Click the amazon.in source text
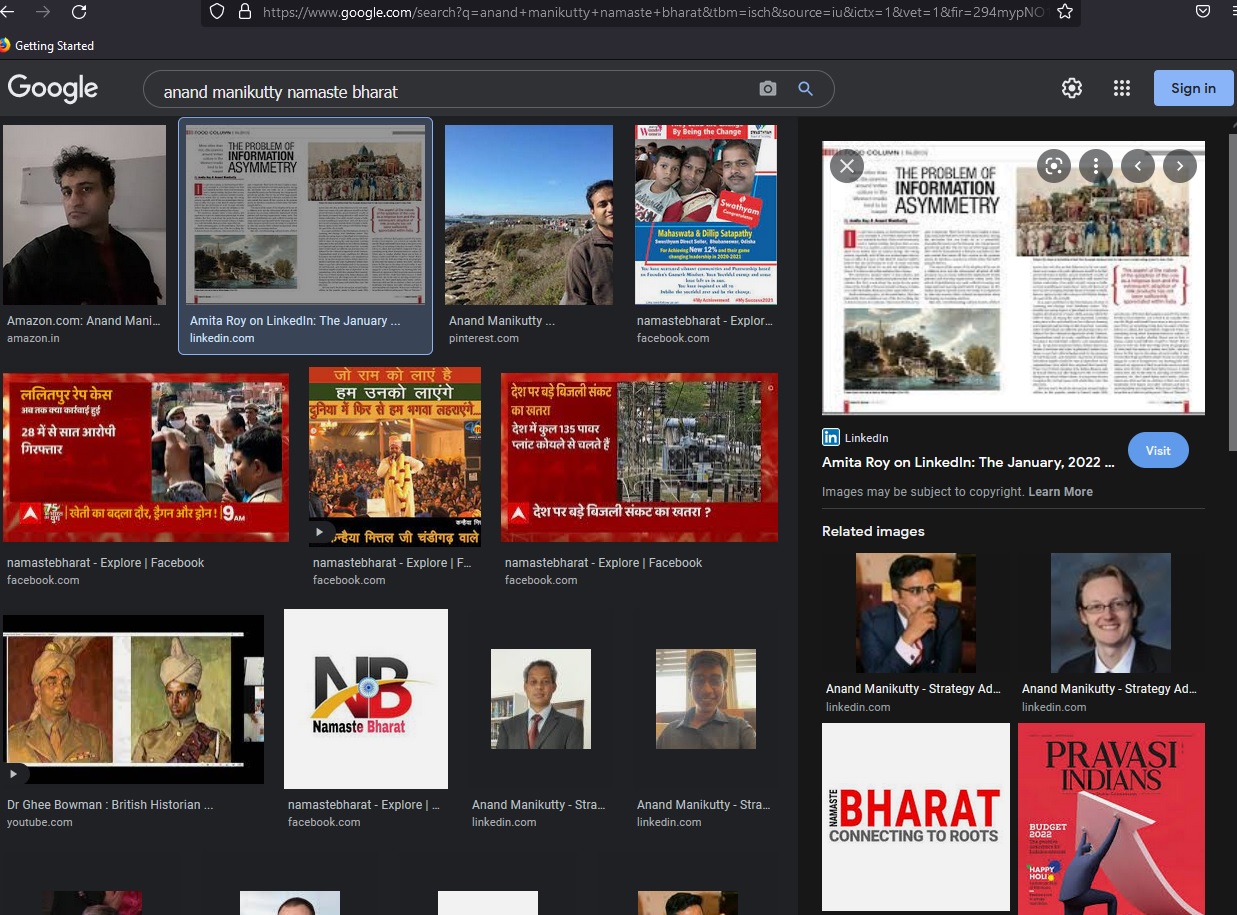Viewport: 1237px width, 915px height. (x=33, y=339)
